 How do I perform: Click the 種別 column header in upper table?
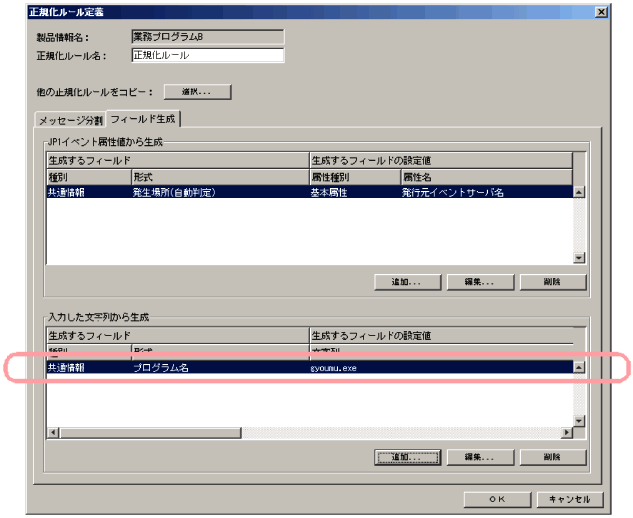pyautogui.click(x=89, y=177)
